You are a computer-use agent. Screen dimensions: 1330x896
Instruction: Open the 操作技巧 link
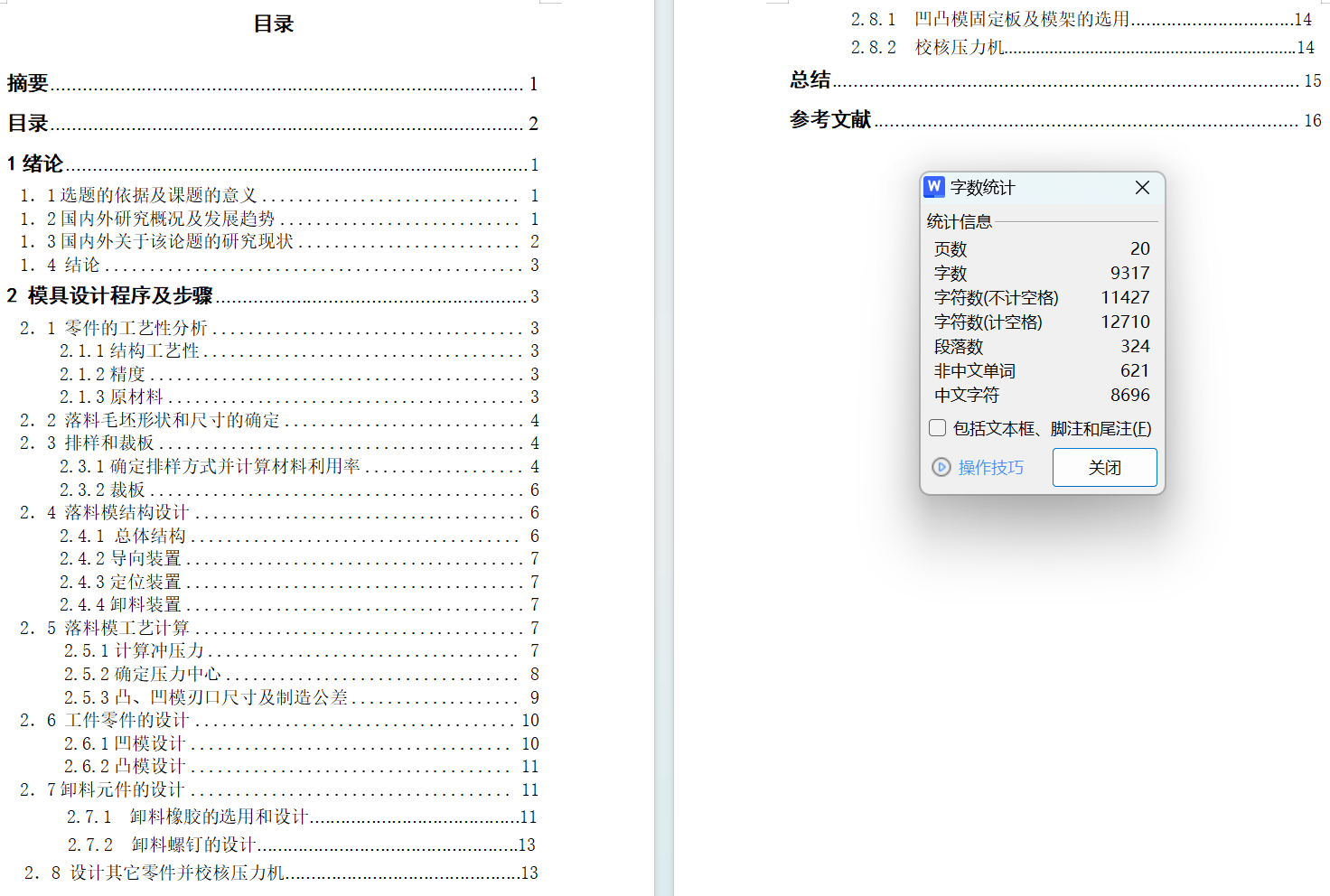coord(991,468)
